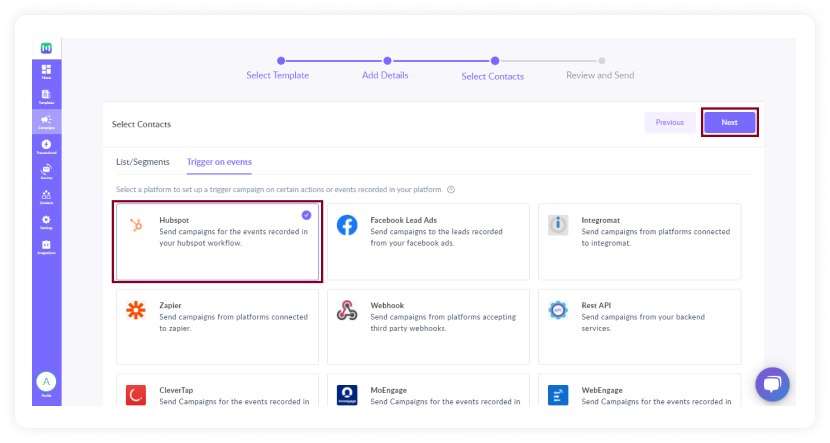Image resolution: width=830 pixels, height=443 pixels.
Task: Click the WebEngage logo icon
Action: point(558,395)
